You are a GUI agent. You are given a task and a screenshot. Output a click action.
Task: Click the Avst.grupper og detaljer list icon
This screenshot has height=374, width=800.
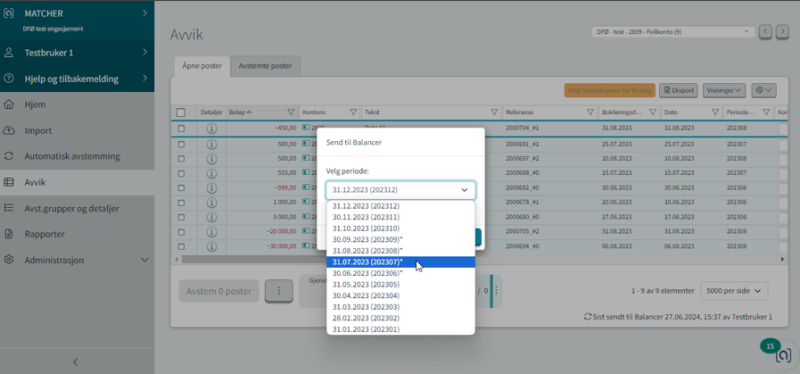pos(9,208)
